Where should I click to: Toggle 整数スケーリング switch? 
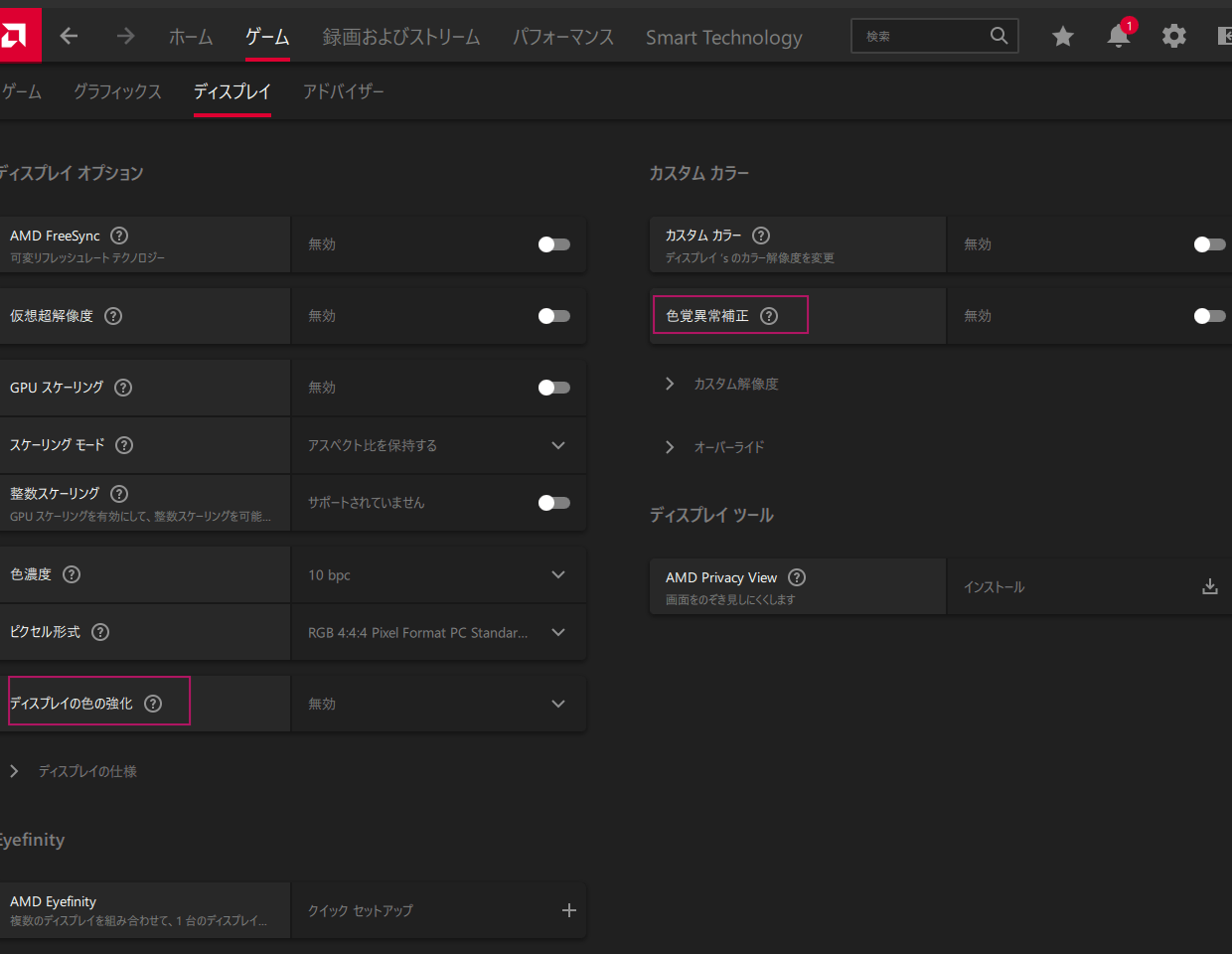click(554, 503)
